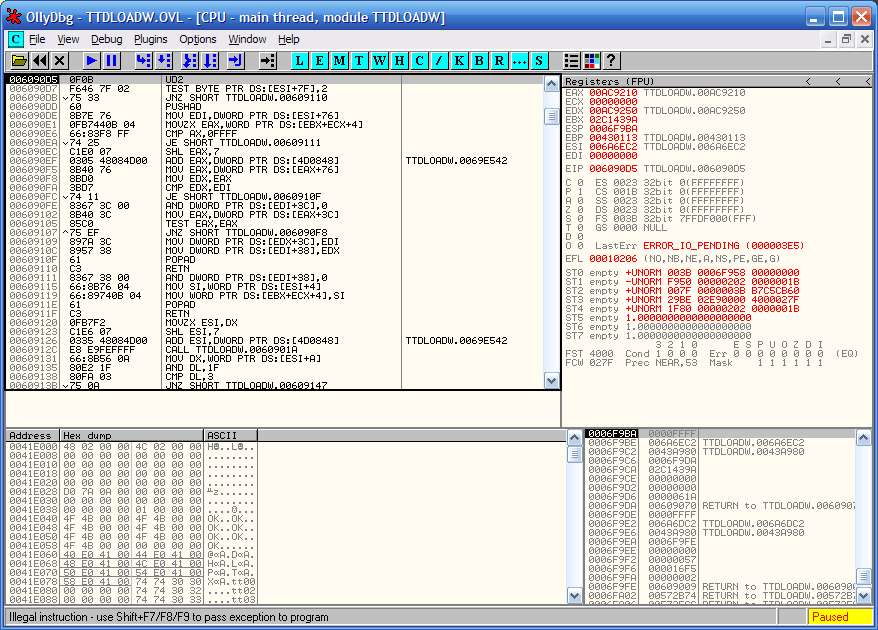Select the PUSHAD instruction row

[x=274, y=106]
